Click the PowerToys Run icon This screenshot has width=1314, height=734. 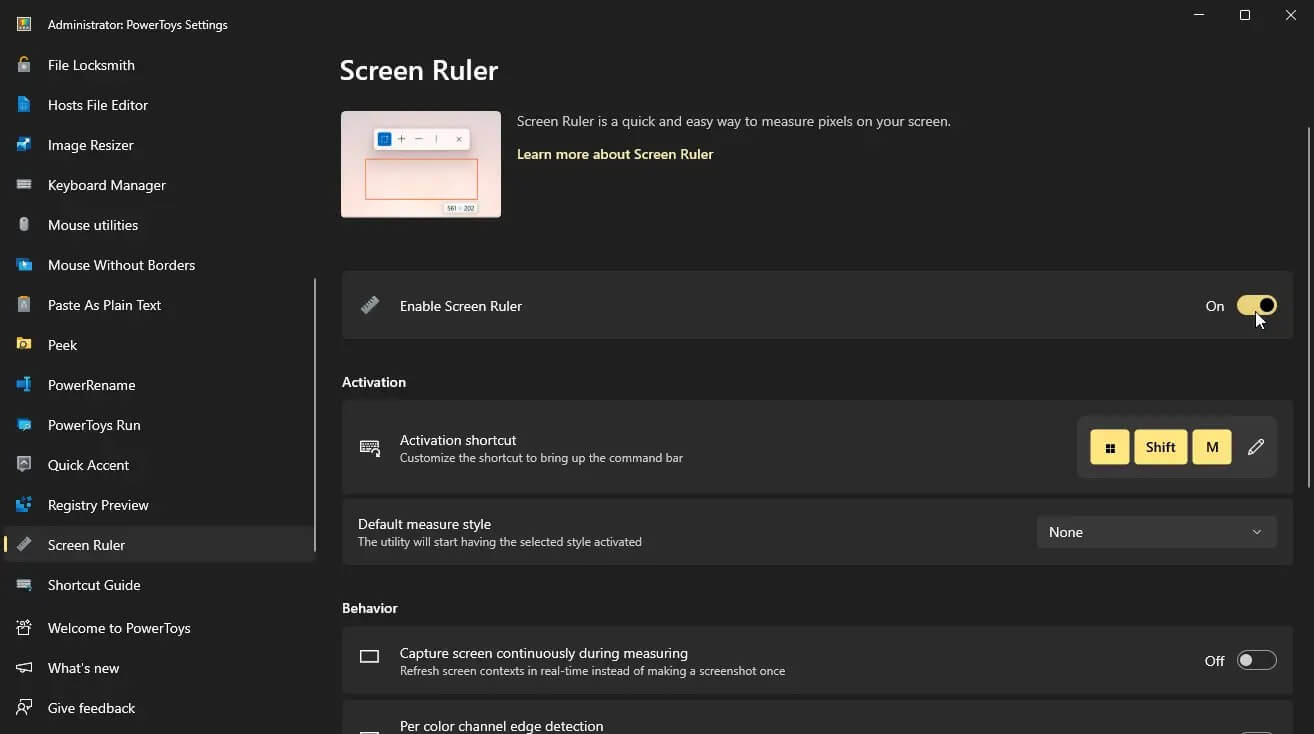pyautogui.click(x=24, y=425)
